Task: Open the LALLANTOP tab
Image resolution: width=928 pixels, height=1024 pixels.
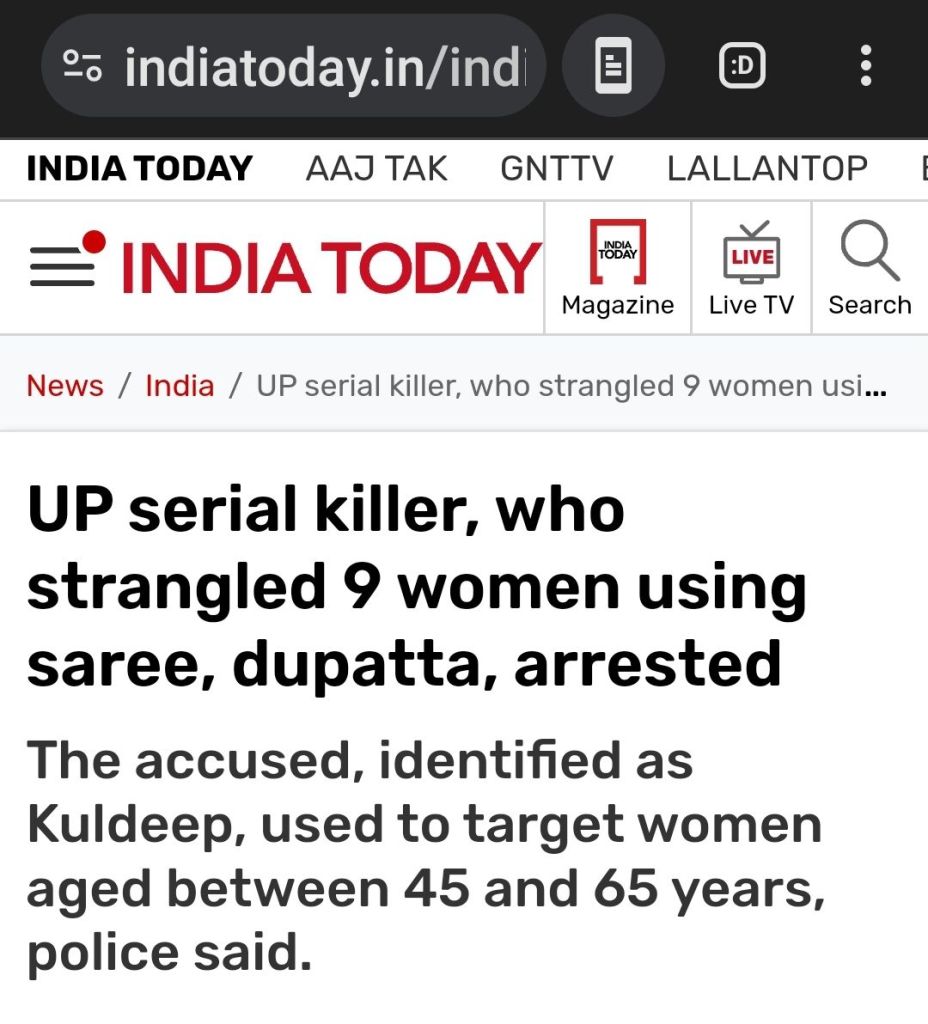Action: [767, 168]
